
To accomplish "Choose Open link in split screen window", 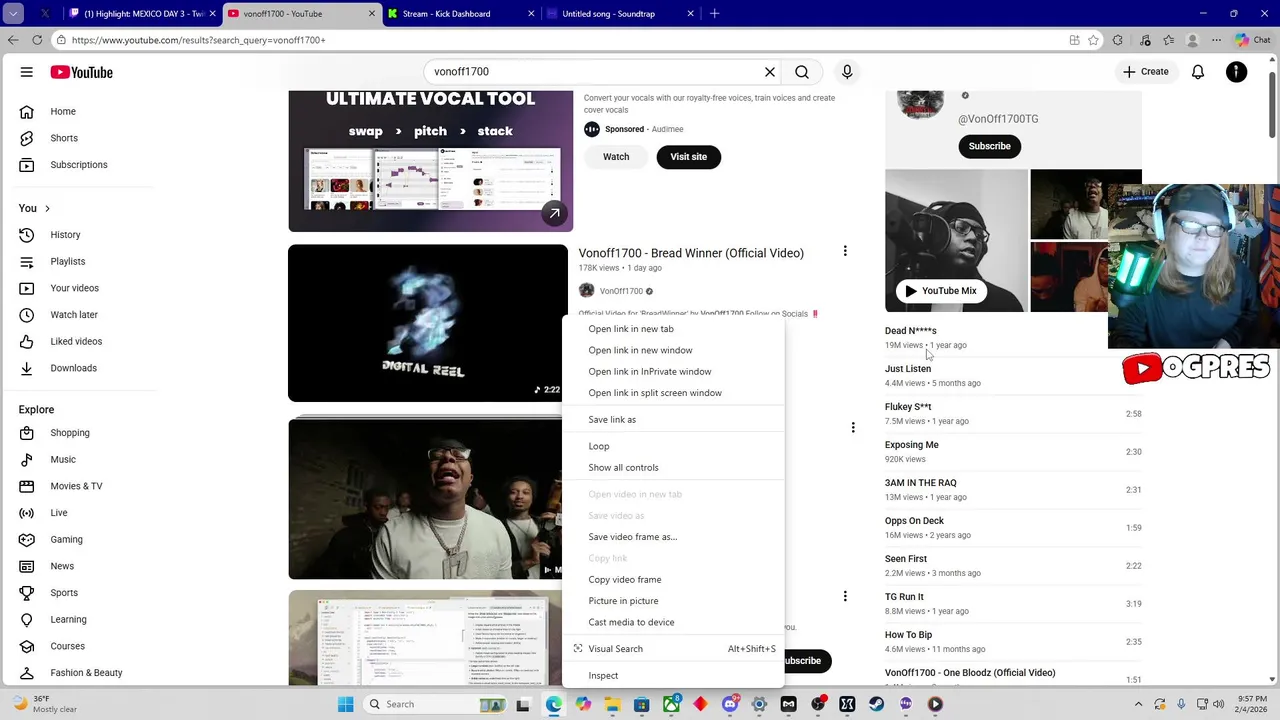I will (673, 393).
